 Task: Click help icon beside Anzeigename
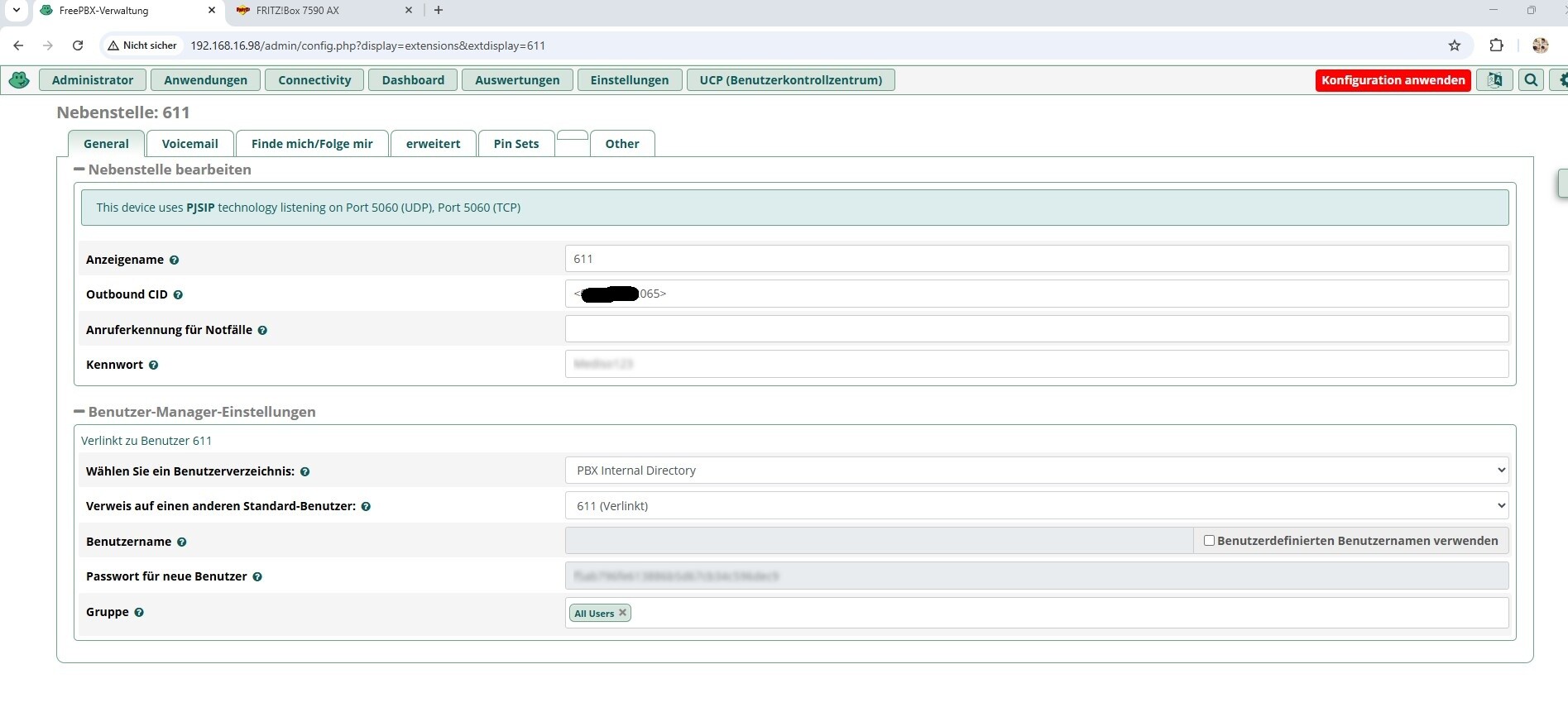(x=175, y=260)
